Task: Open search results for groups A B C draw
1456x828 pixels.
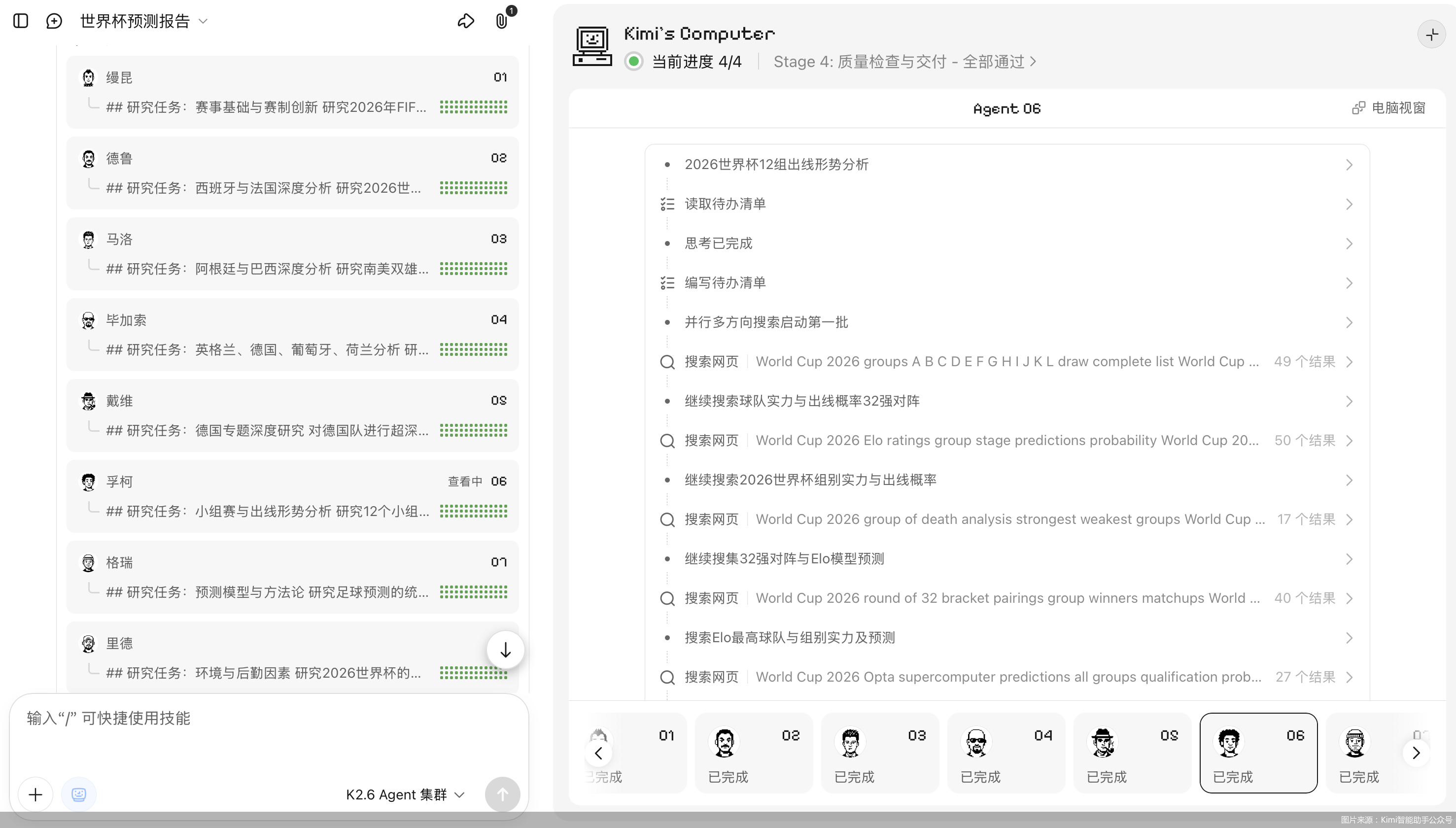Action: pos(1007,362)
